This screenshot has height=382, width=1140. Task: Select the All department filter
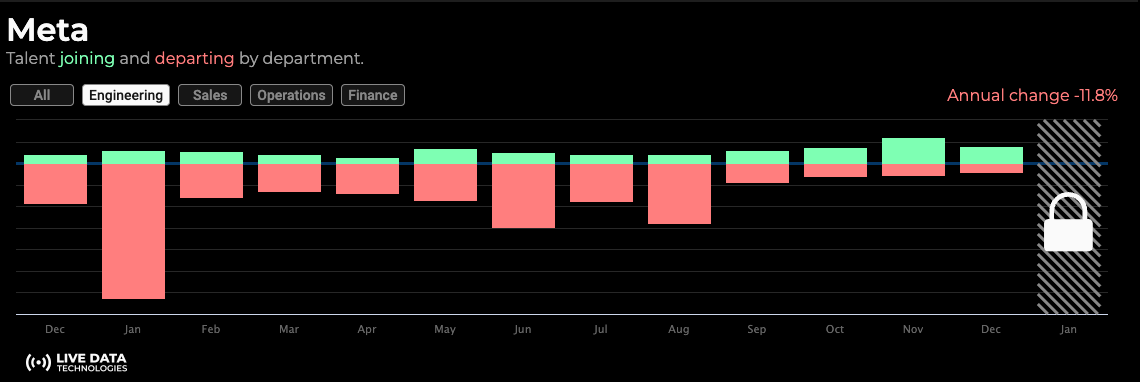click(42, 95)
